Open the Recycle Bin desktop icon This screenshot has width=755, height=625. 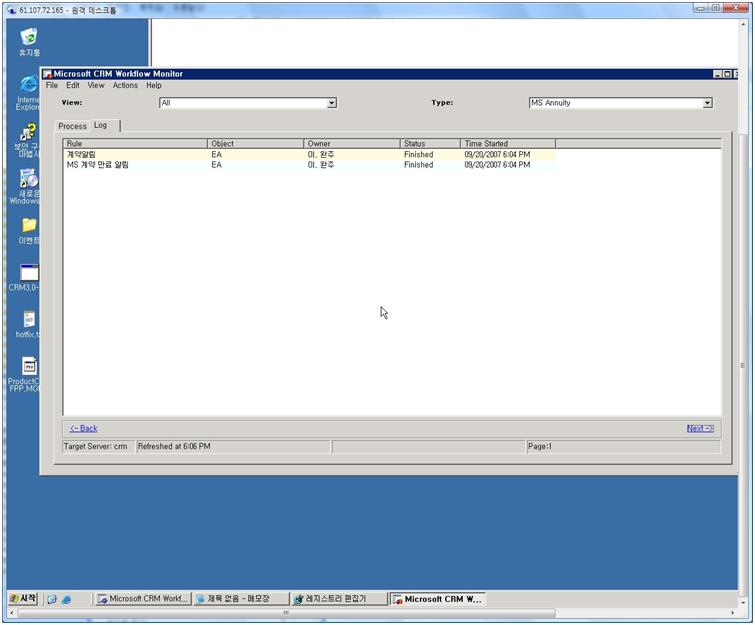coord(29,41)
